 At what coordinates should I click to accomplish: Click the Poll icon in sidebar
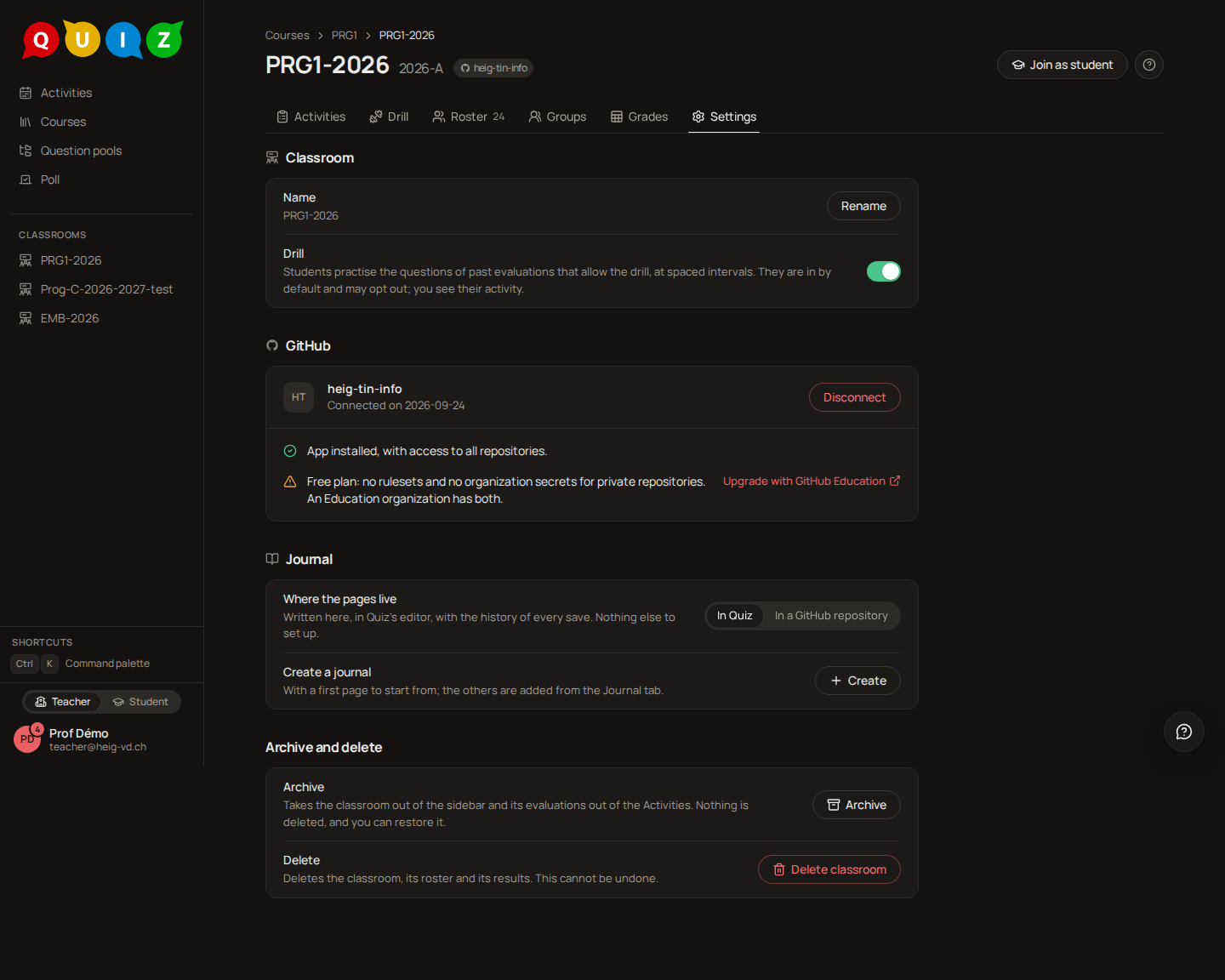point(26,179)
